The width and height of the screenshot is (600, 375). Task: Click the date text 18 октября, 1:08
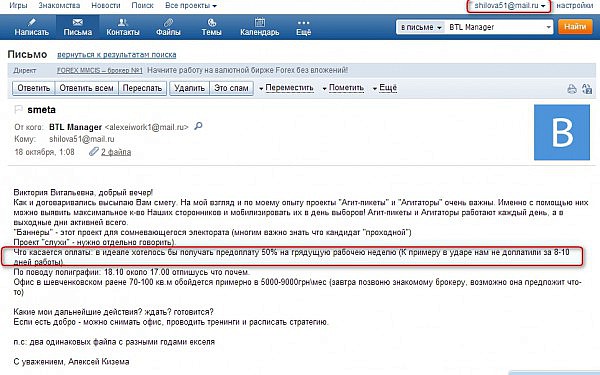click(44, 152)
